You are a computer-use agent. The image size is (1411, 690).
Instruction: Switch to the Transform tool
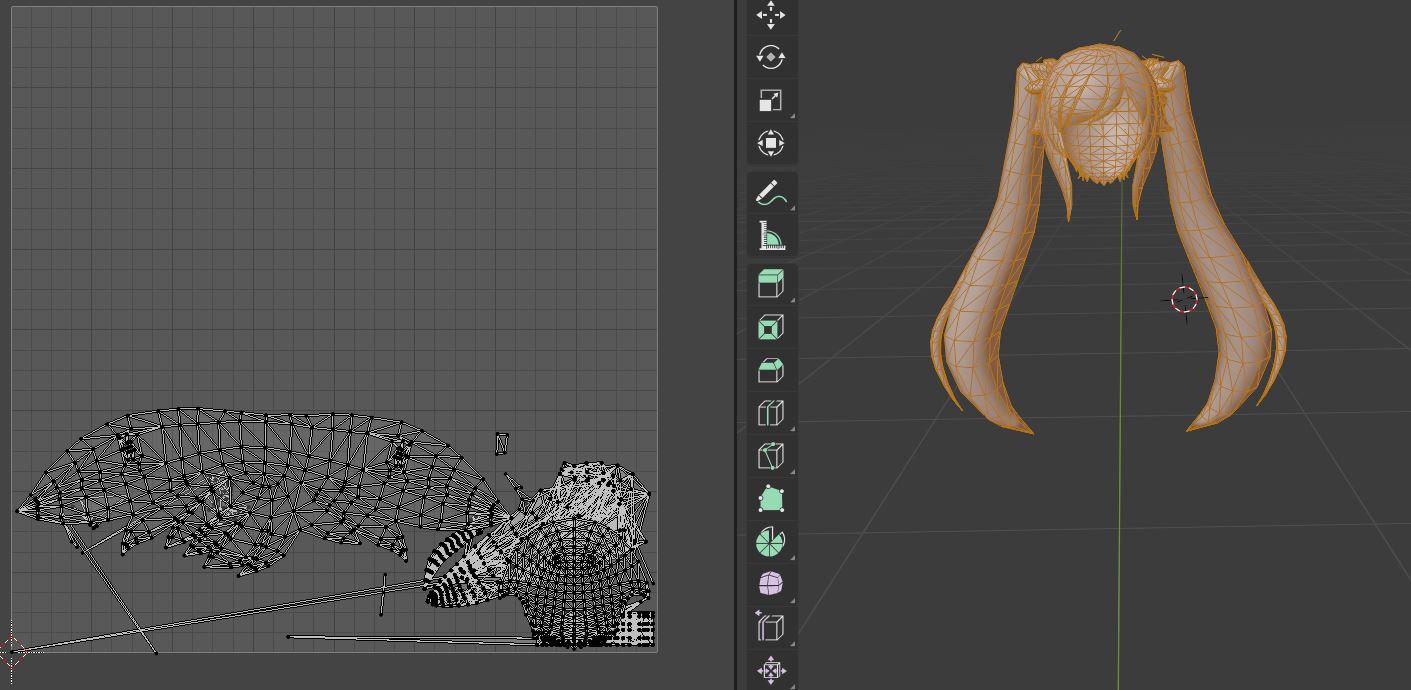point(770,143)
